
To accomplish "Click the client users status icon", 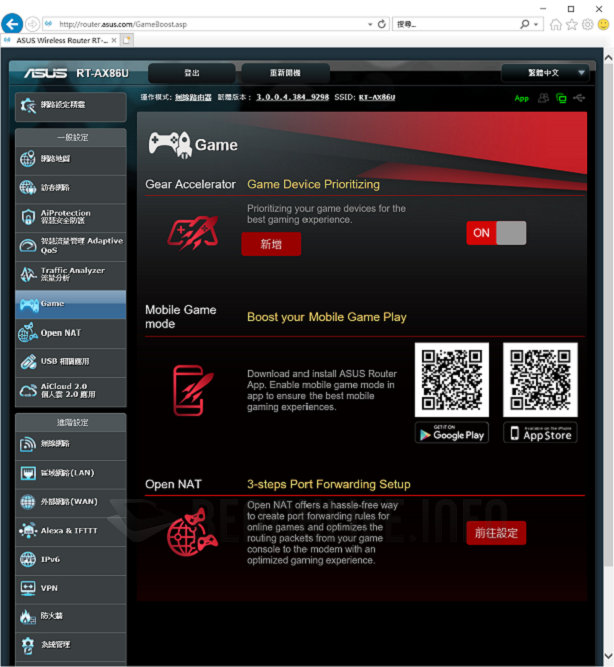I will point(543,98).
